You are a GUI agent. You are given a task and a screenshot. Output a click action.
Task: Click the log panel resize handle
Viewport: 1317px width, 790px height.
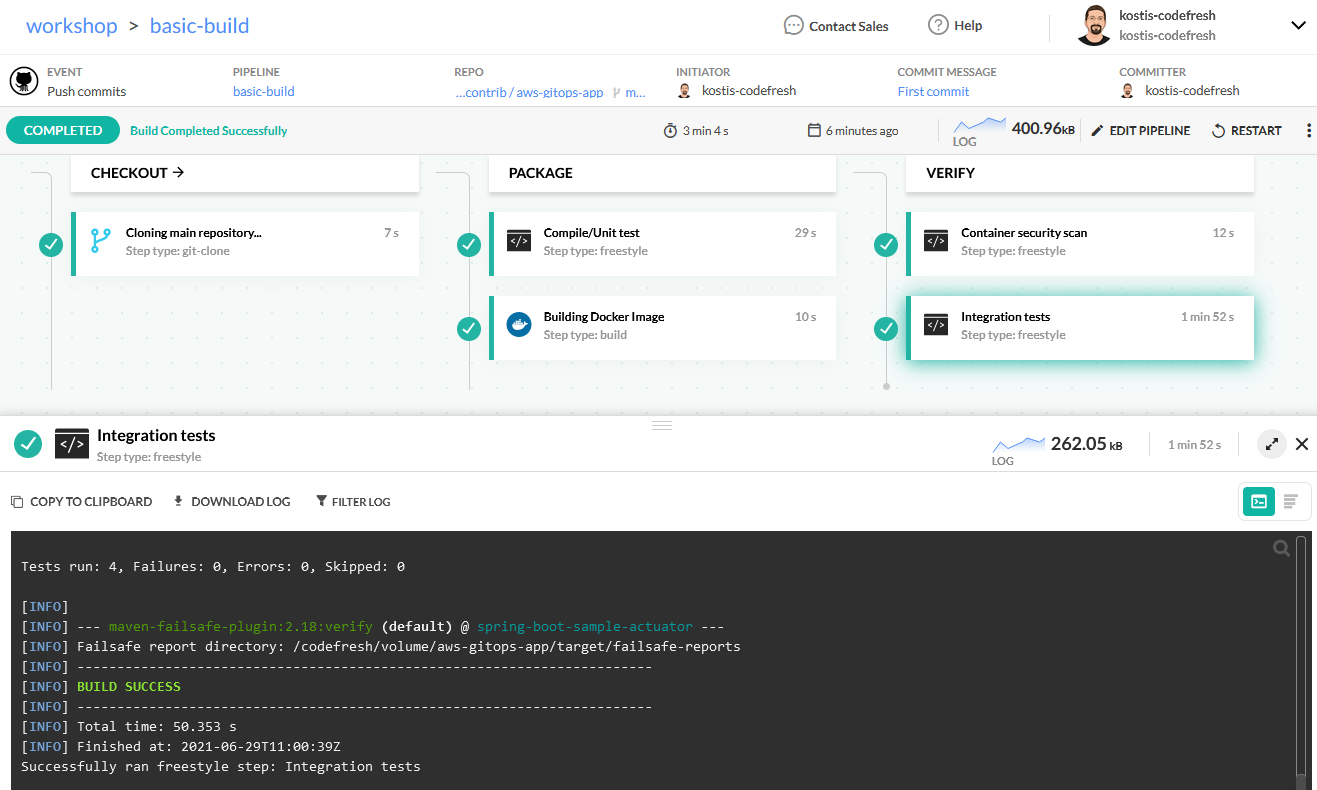[662, 425]
